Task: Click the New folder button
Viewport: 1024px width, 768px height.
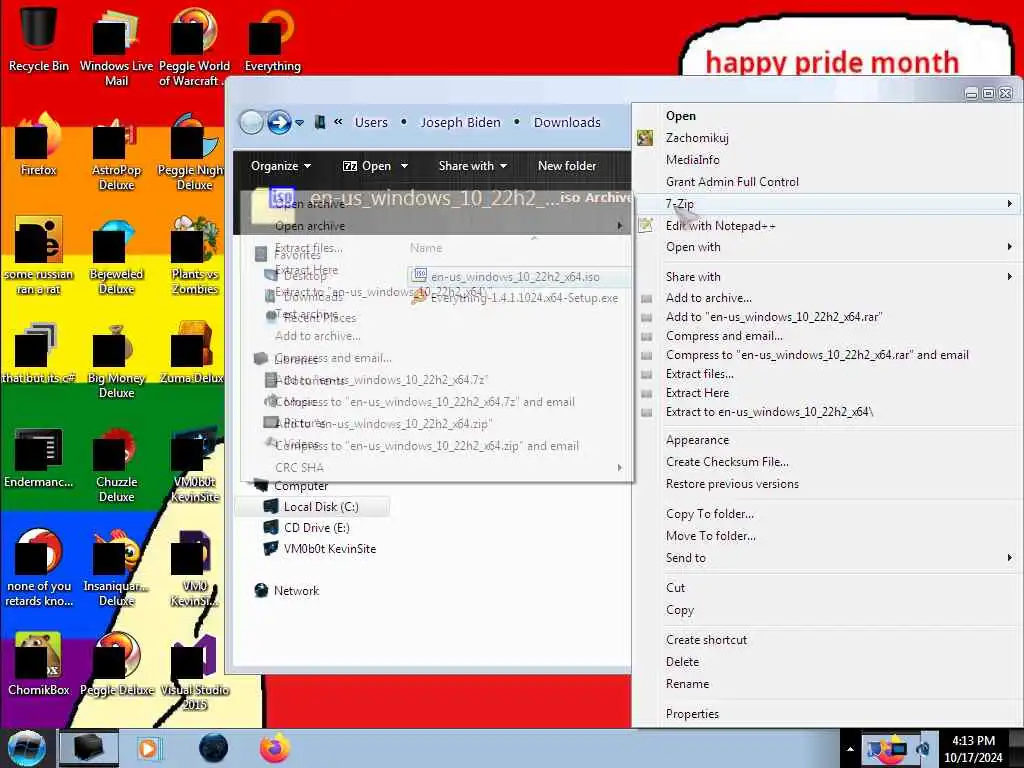Action: tap(567, 166)
